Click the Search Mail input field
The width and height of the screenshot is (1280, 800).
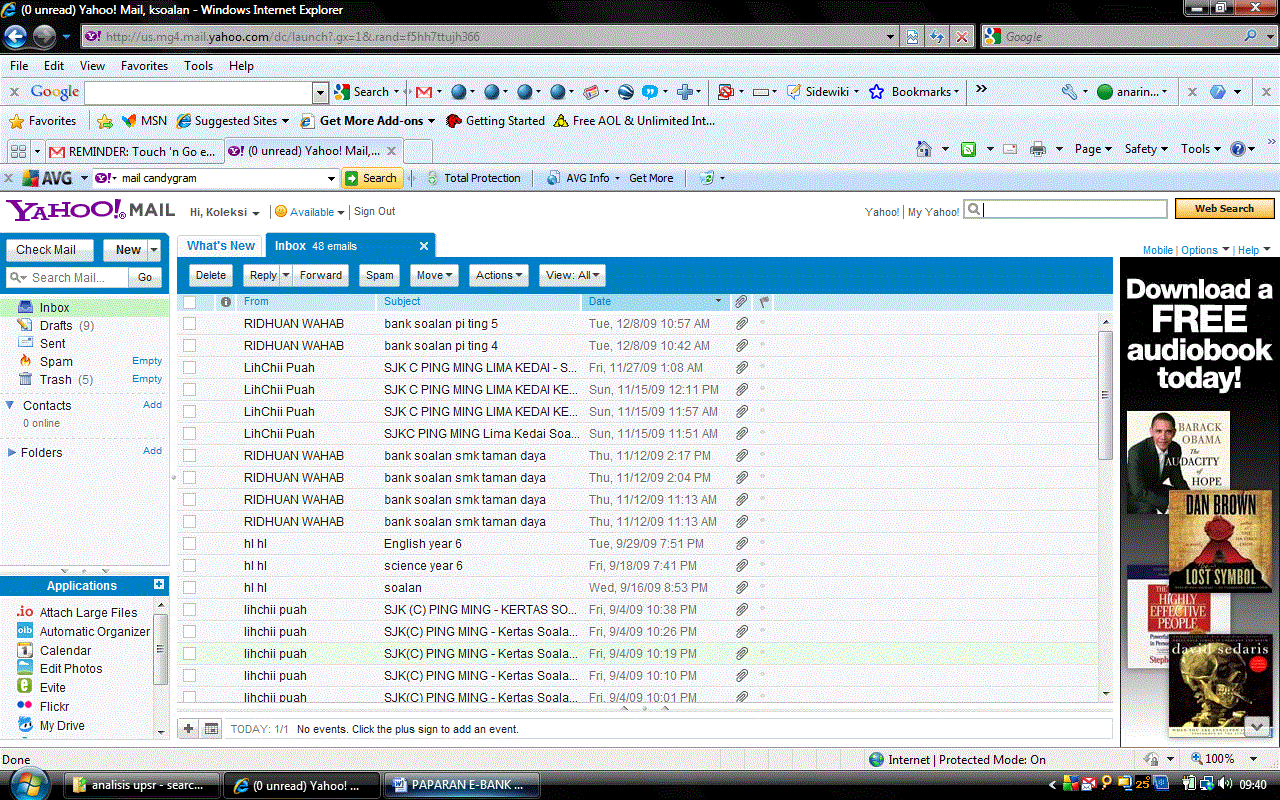coord(68,277)
